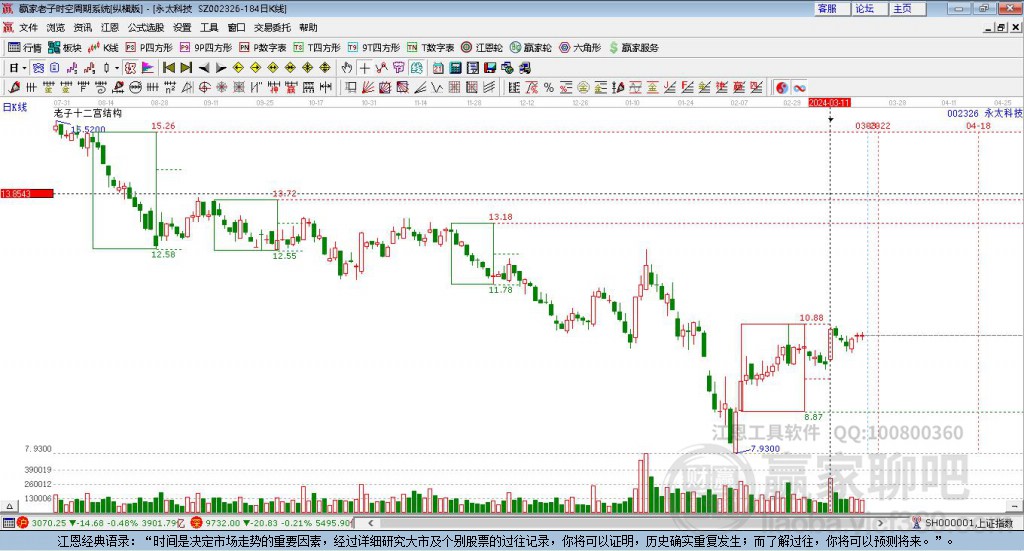Click the 日K线 label at chart left
The image size is (1024, 551).
[x=15, y=107]
